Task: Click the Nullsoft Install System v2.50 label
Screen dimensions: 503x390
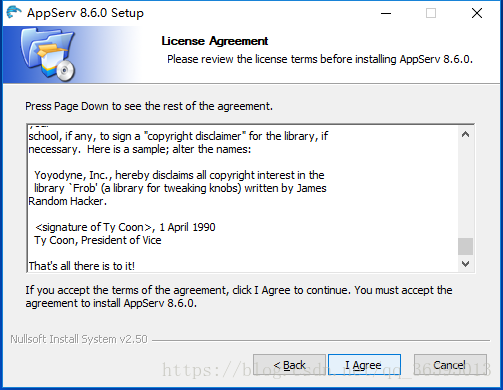Action: coord(79,339)
